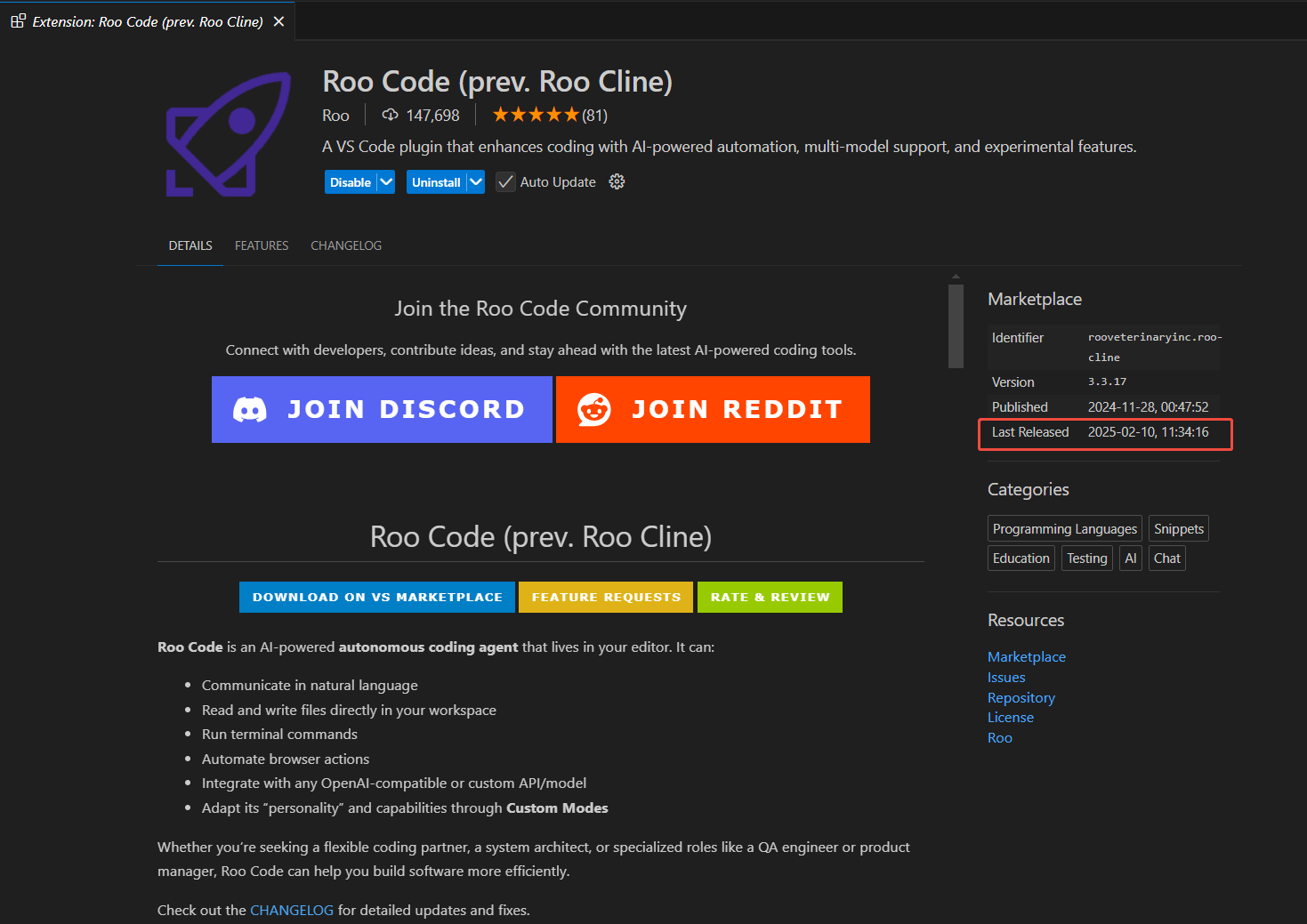Click the install count cloud icon
1307x924 pixels.
pyautogui.click(x=390, y=115)
